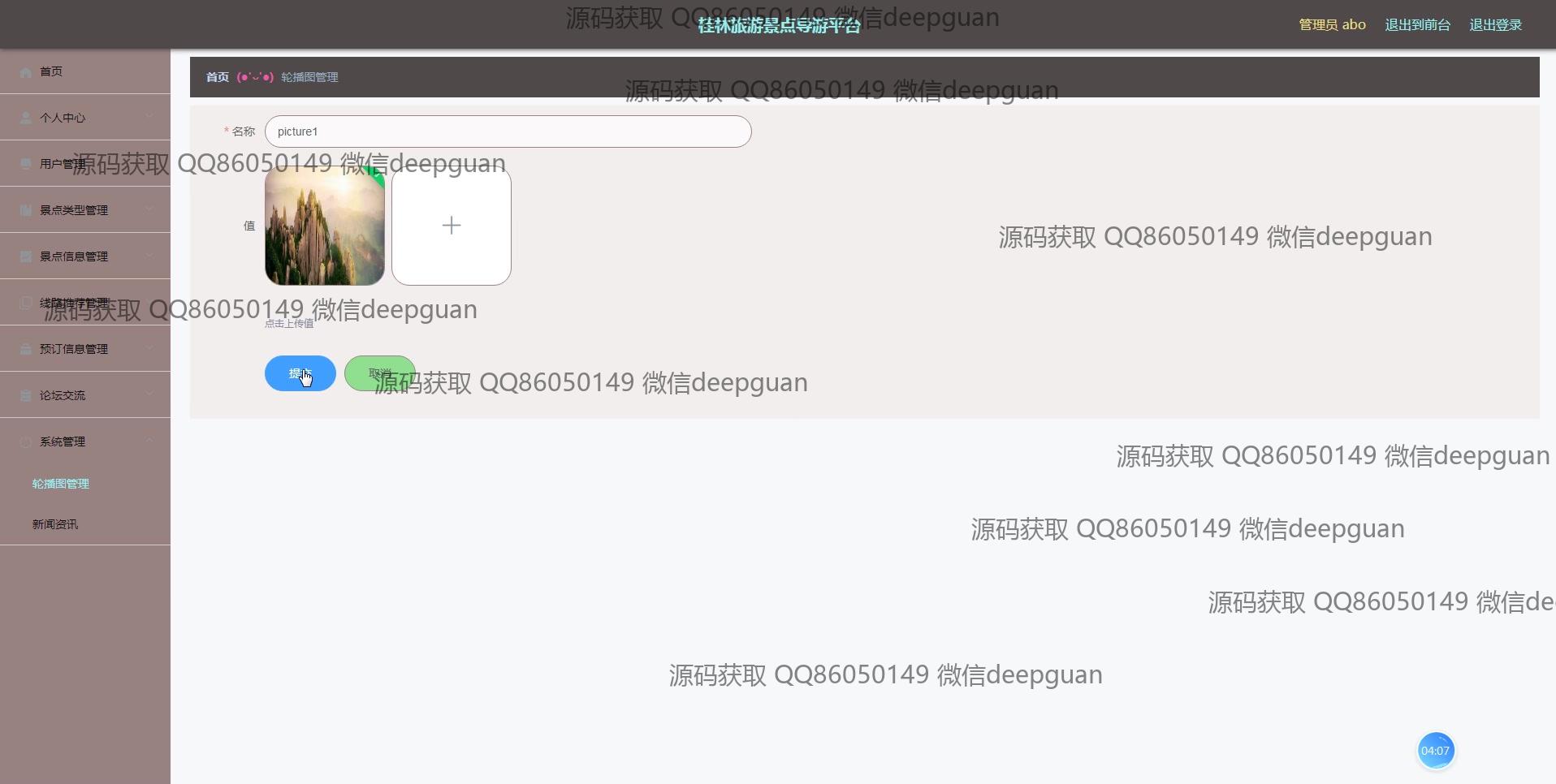The height and width of the screenshot is (784, 1556).
Task: Expand the 景点类型管理 chevron arrow
Action: (149, 209)
